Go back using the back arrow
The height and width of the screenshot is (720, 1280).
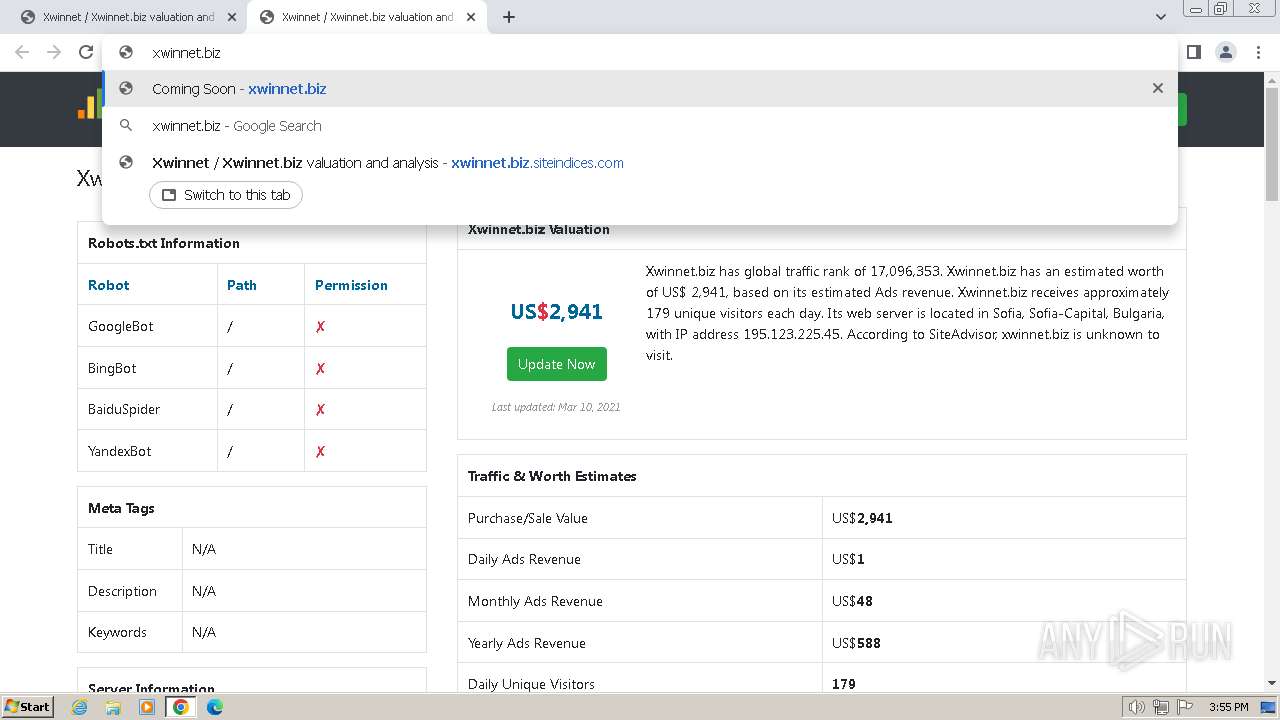pos(22,52)
